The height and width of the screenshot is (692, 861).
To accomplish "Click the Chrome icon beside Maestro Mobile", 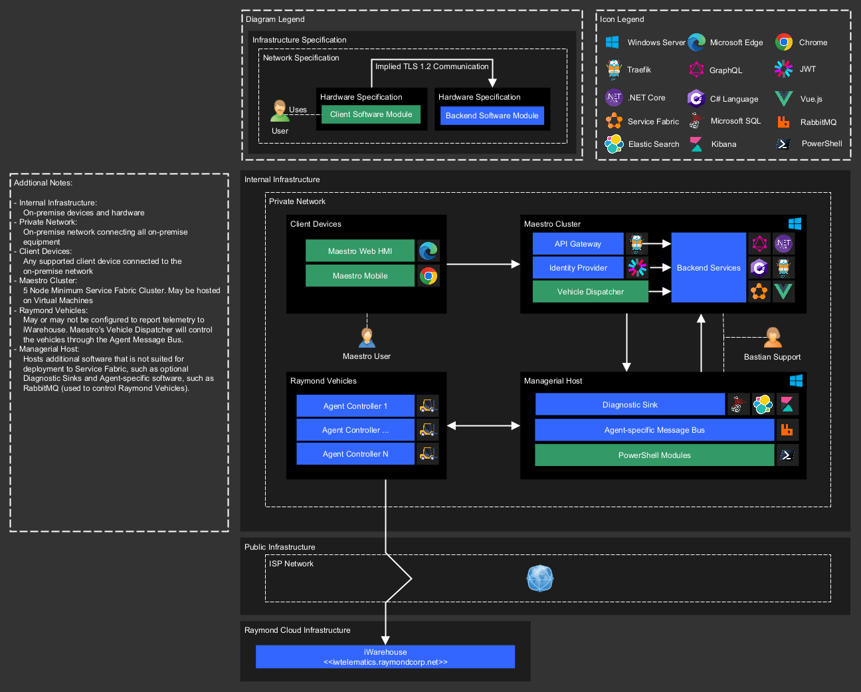I will (429, 276).
